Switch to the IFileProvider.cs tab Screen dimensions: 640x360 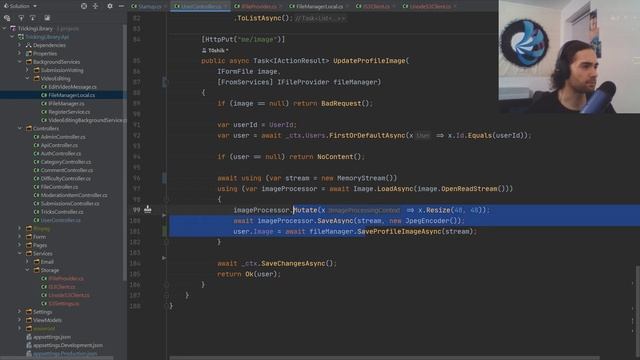coord(258,7)
